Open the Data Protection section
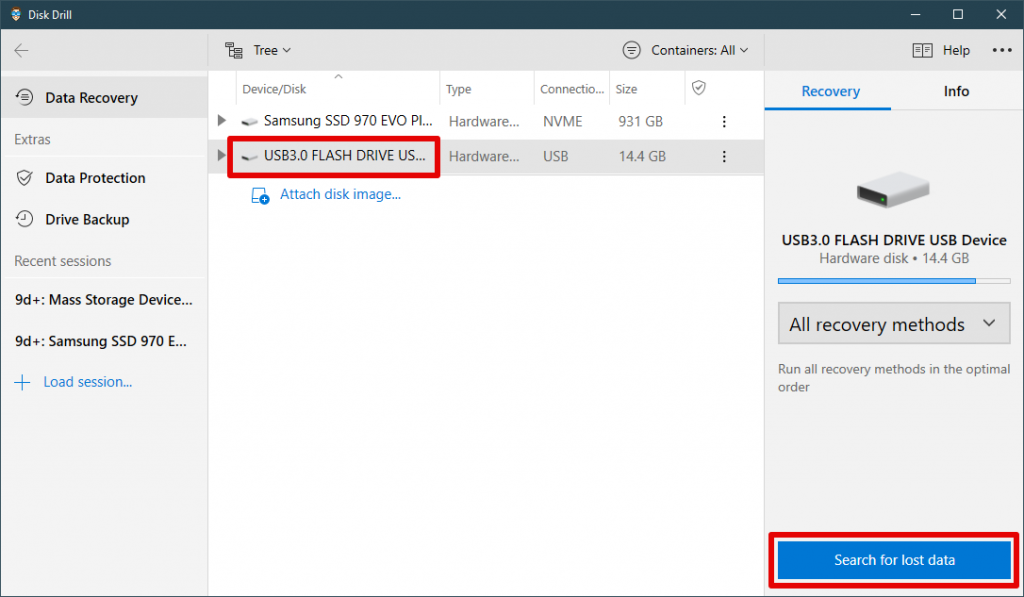This screenshot has height=597, width=1024. (22, 178)
